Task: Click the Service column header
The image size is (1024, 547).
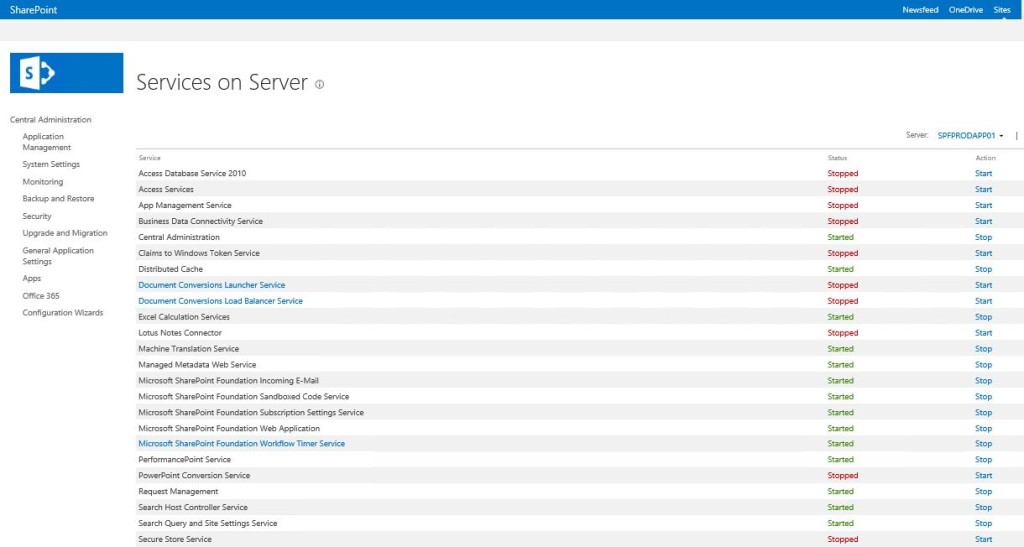Action: [x=149, y=158]
